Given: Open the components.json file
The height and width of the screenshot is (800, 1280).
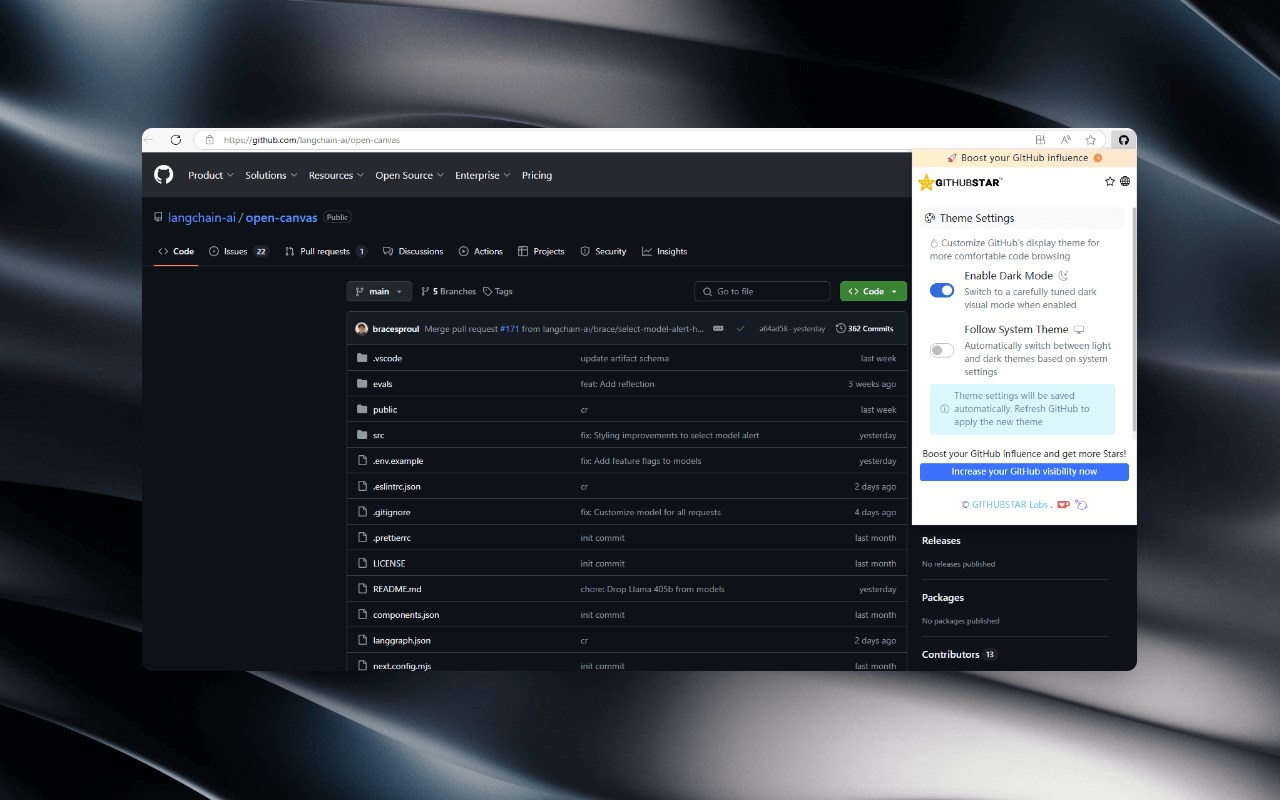Looking at the screenshot, I should pyautogui.click(x=406, y=615).
